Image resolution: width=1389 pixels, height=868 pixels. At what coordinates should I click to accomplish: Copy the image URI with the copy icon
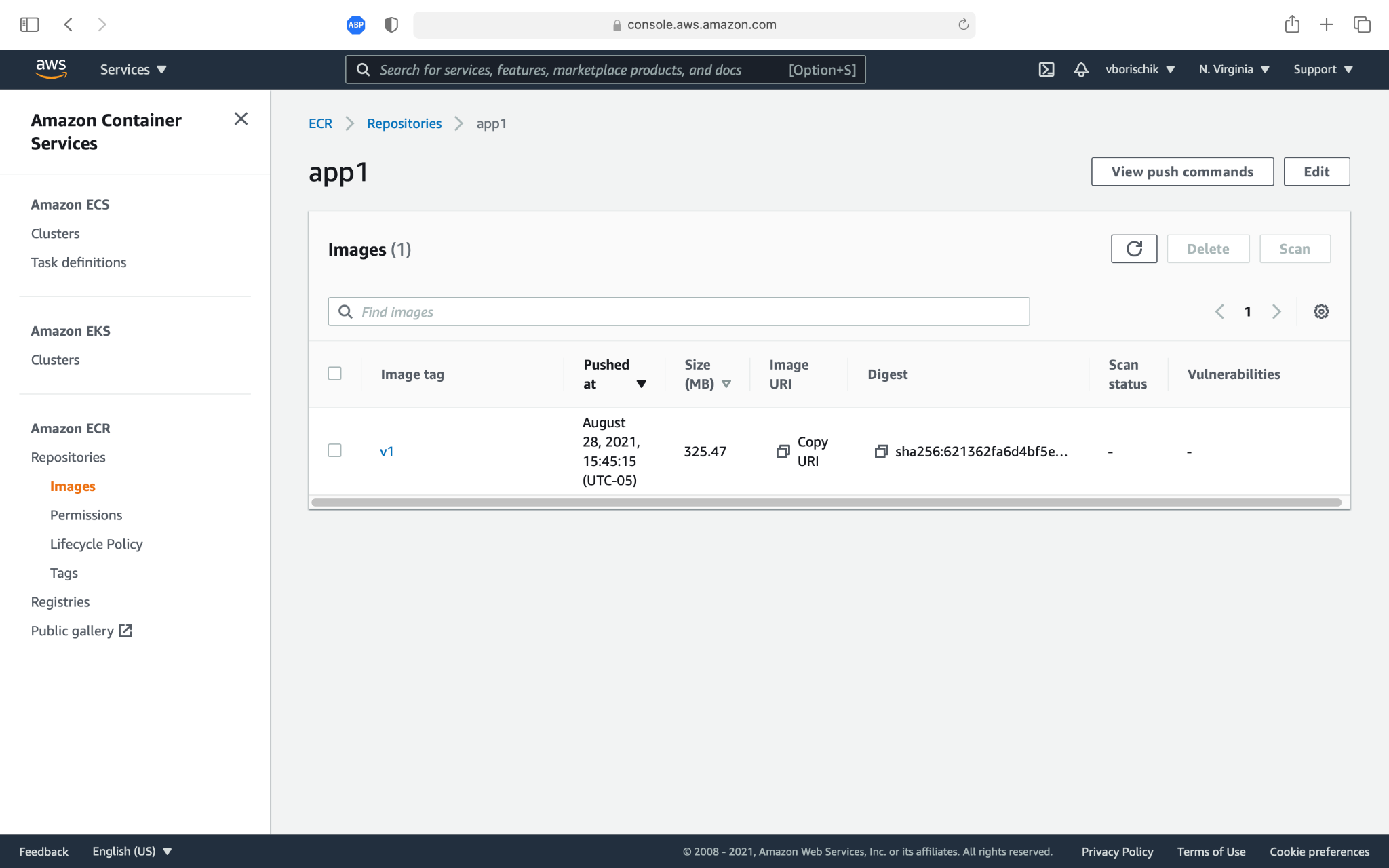click(783, 451)
